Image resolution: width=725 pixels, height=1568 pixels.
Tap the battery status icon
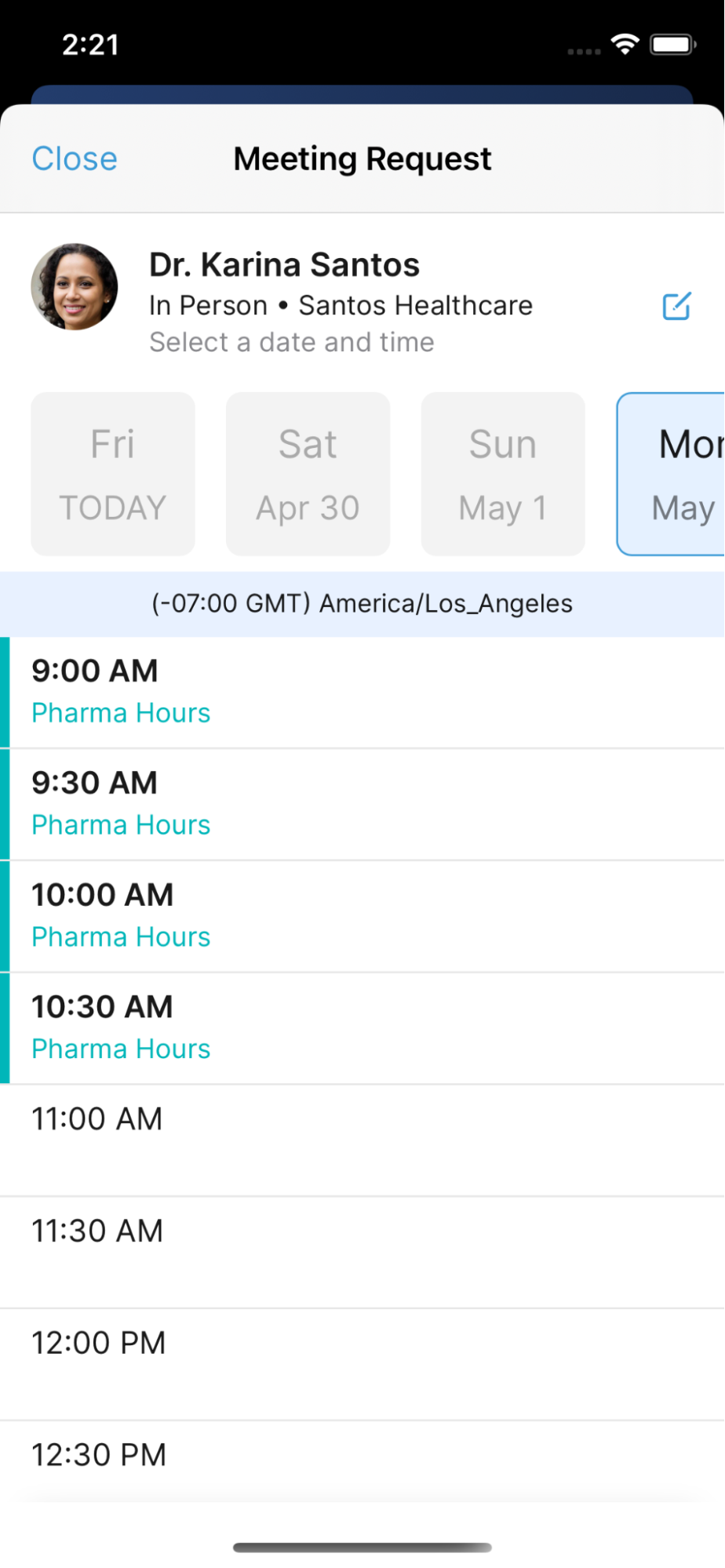pyautogui.click(x=672, y=44)
